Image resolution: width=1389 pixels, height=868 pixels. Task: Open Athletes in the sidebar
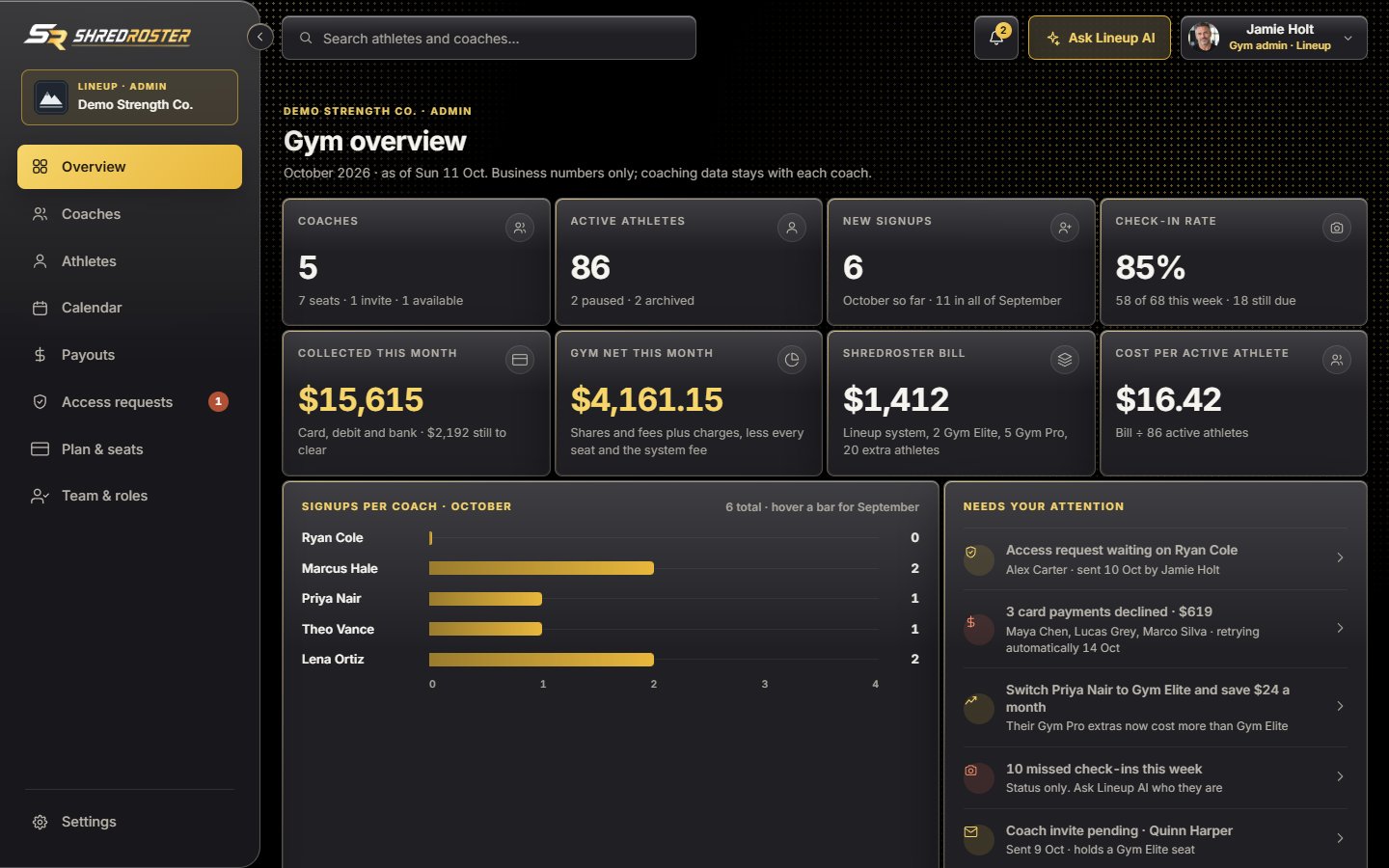129,261
